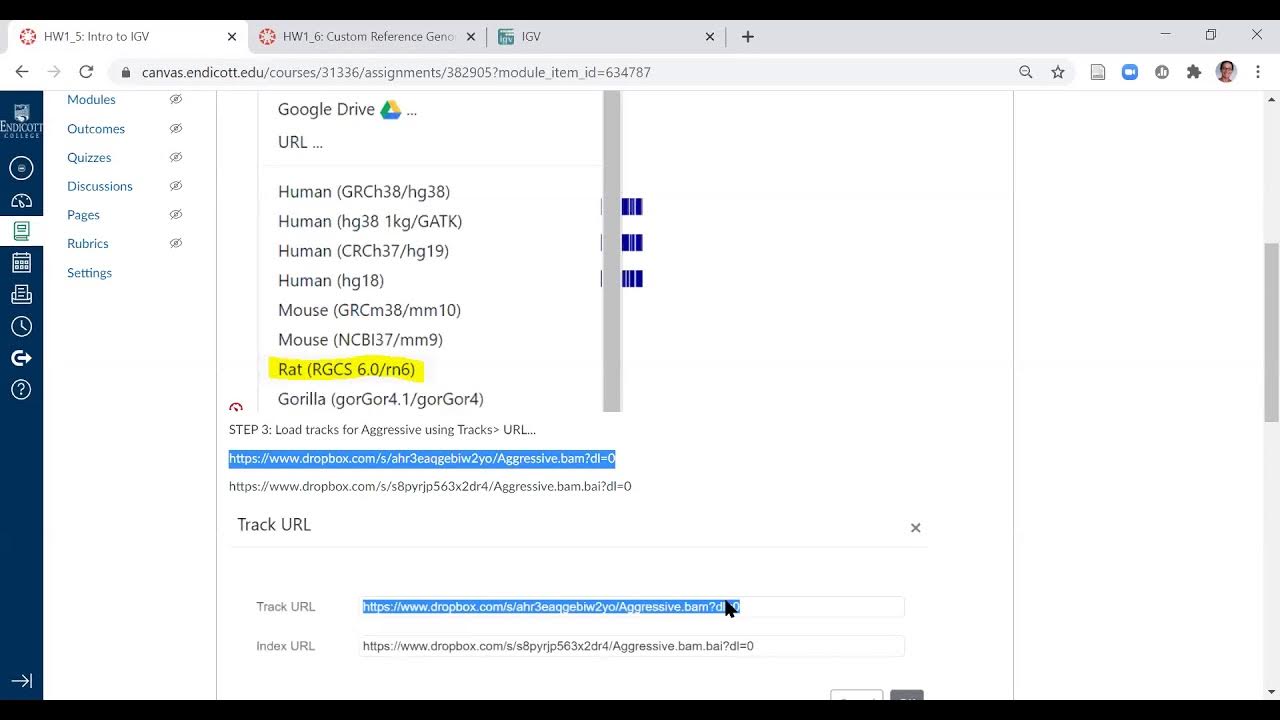Select Human (hg18) genome entry
The width and height of the screenshot is (1280, 720).
coord(331,280)
